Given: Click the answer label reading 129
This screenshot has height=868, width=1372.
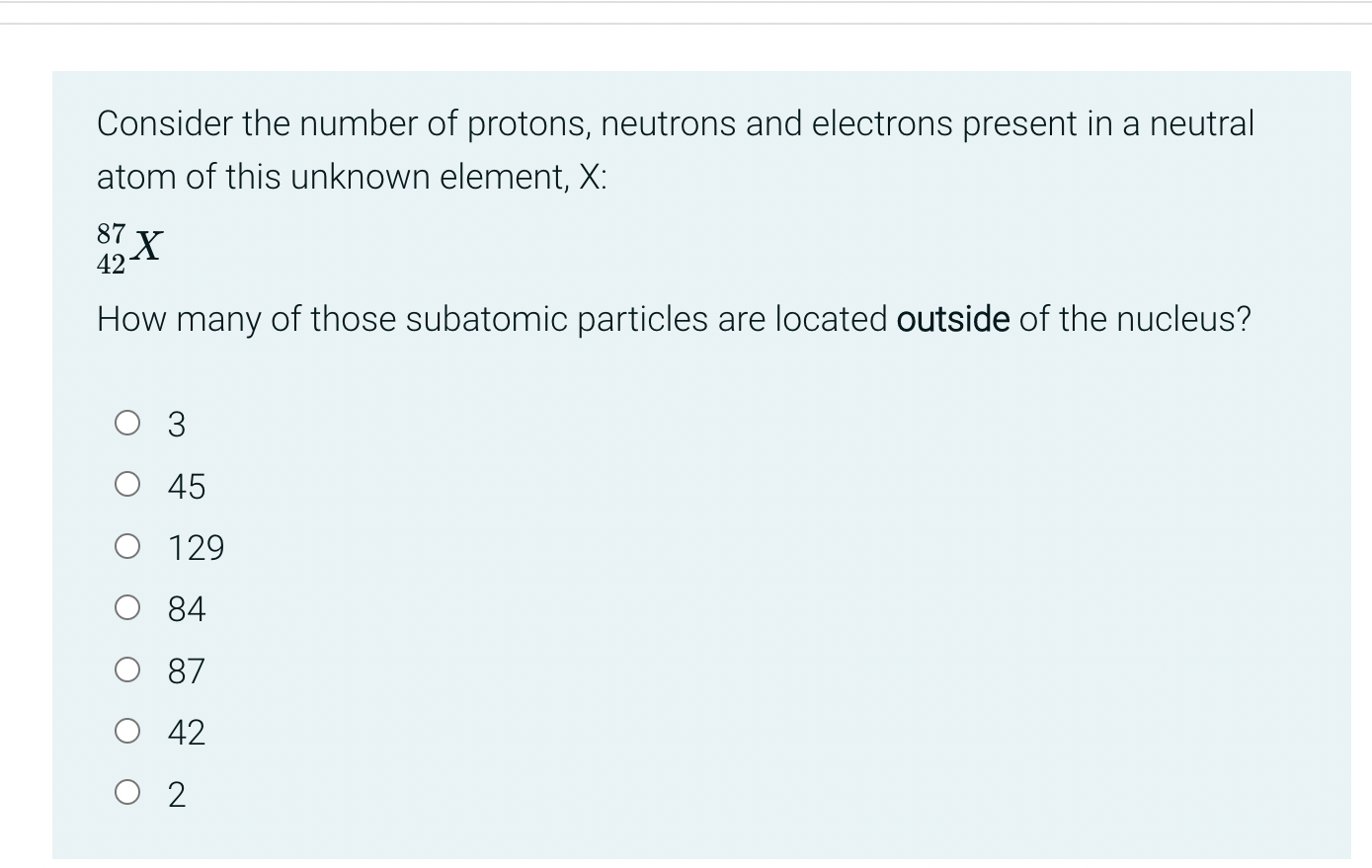Looking at the screenshot, I should coord(195,547).
